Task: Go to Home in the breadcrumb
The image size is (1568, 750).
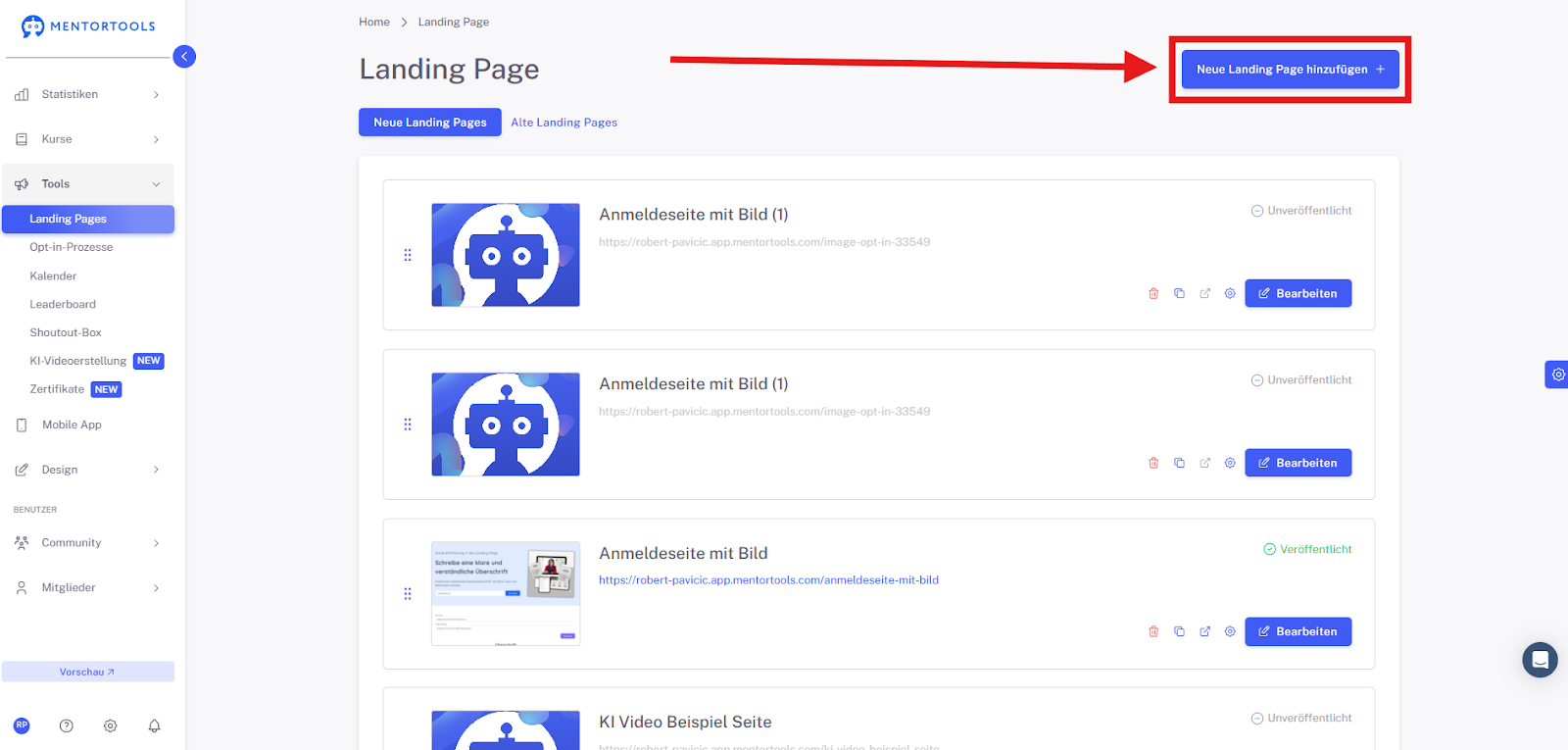Action: 374,22
